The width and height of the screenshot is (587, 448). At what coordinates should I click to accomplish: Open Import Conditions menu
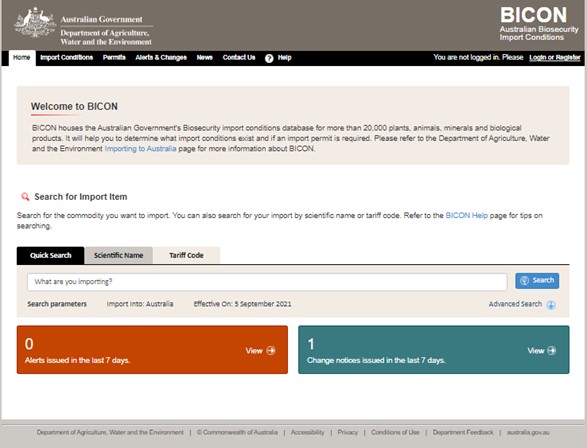click(67, 58)
